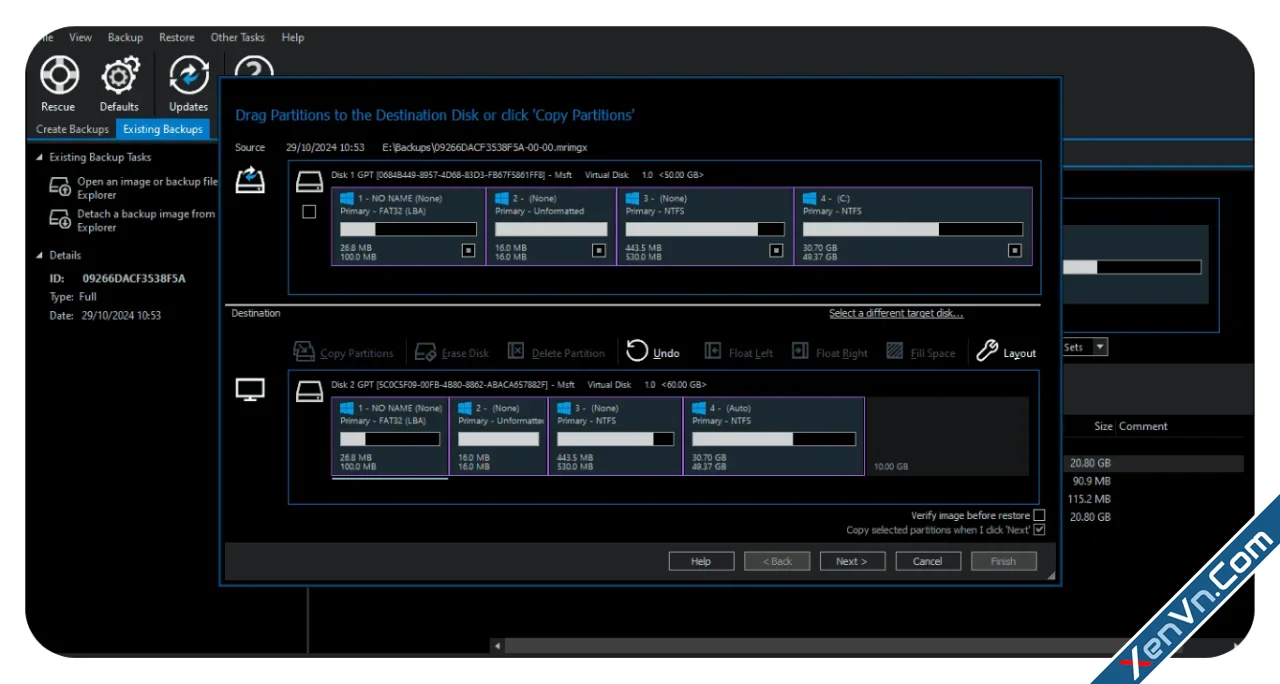Click the detach backup image icon

(x=62, y=219)
